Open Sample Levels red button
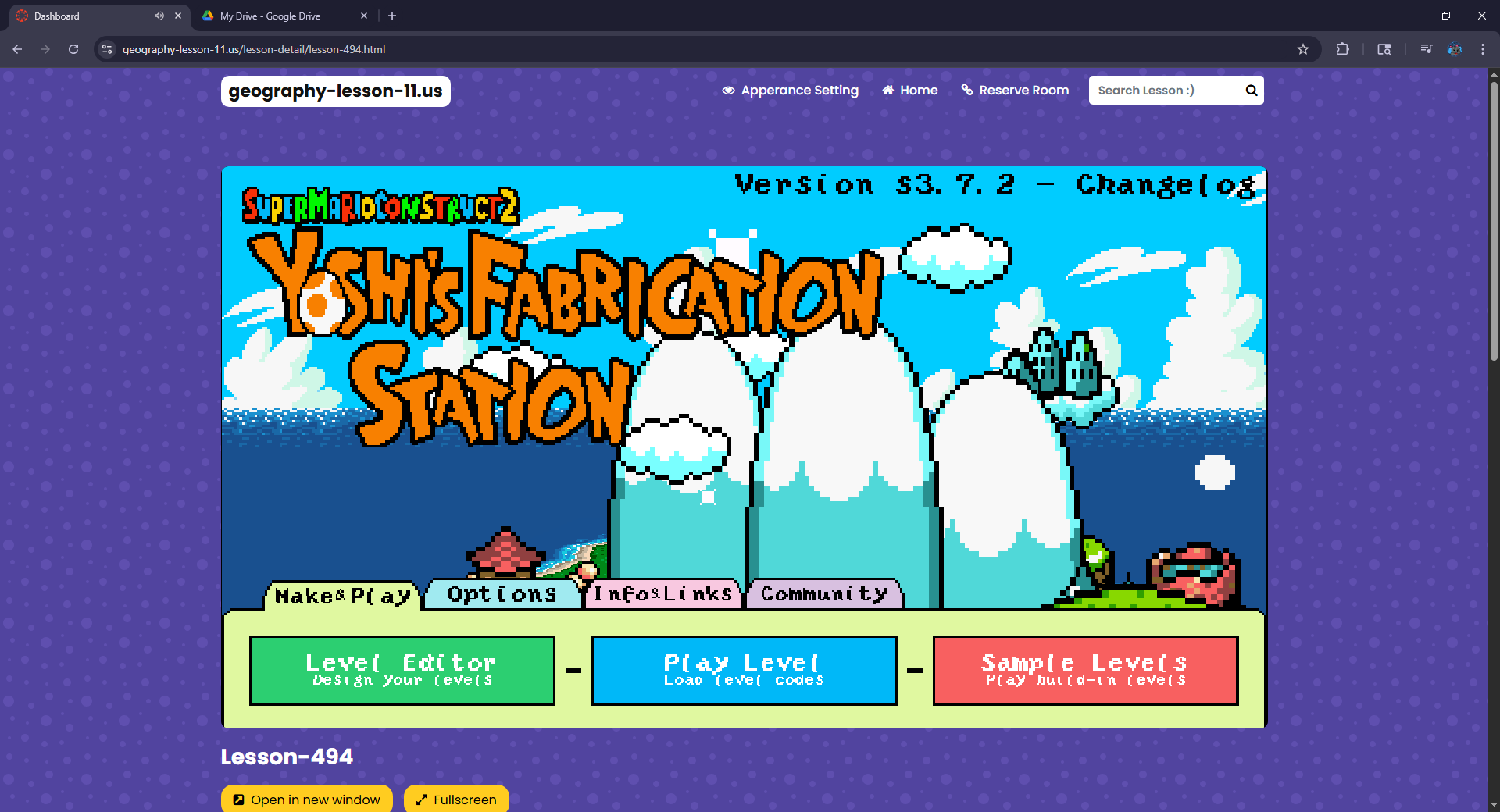 [x=1086, y=671]
